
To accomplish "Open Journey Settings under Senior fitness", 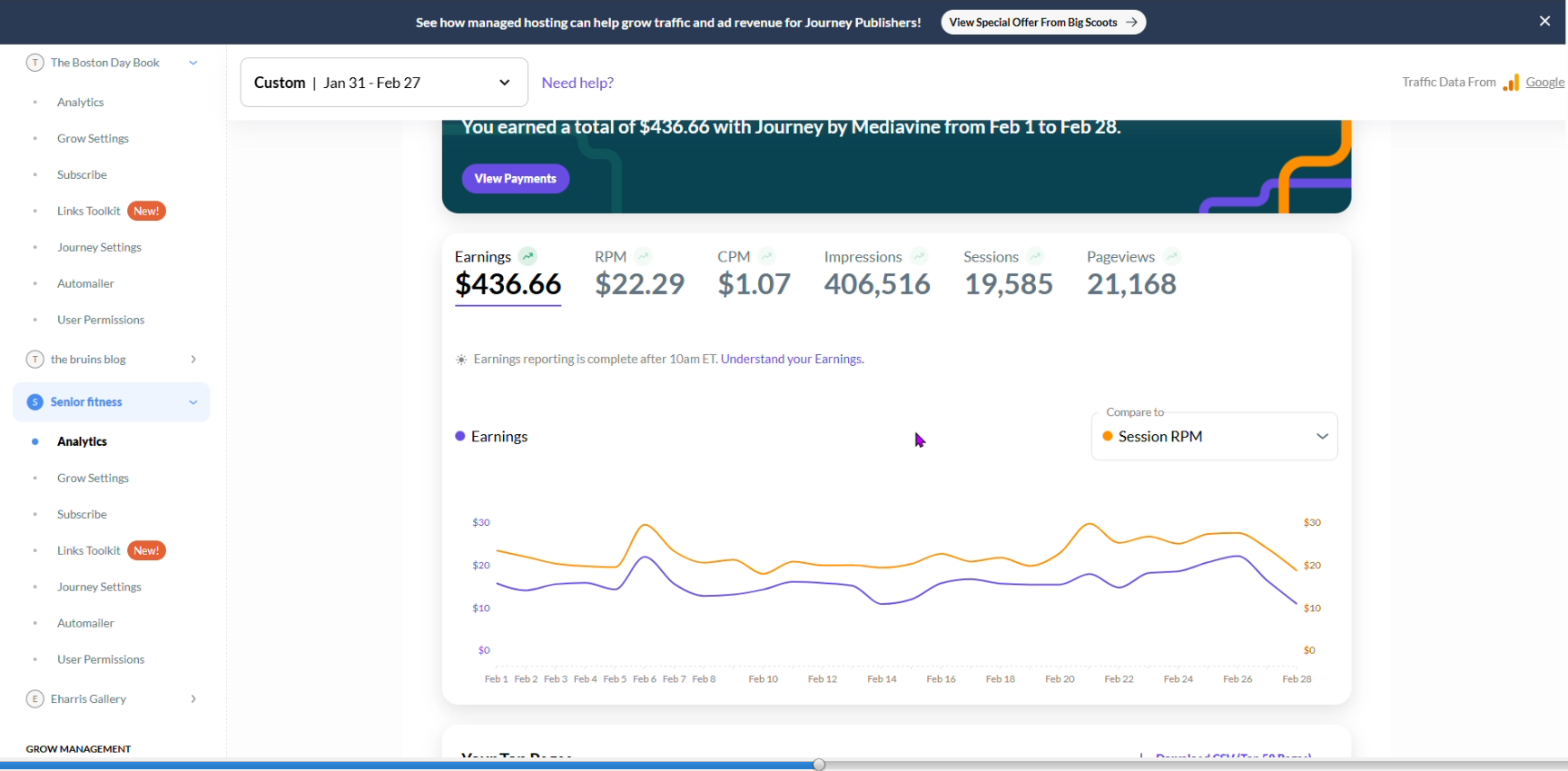I will pyautogui.click(x=99, y=587).
